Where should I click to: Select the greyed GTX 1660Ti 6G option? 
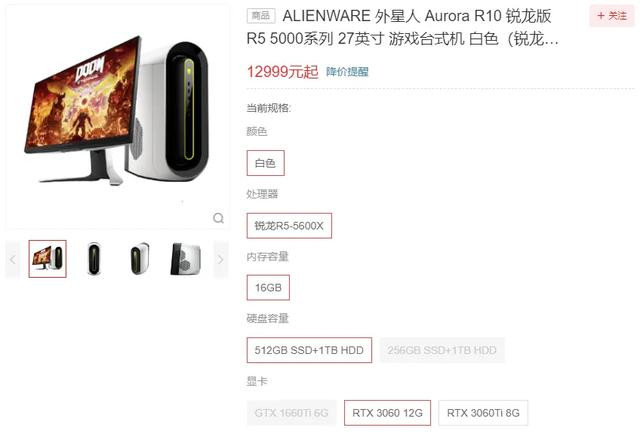point(291,413)
